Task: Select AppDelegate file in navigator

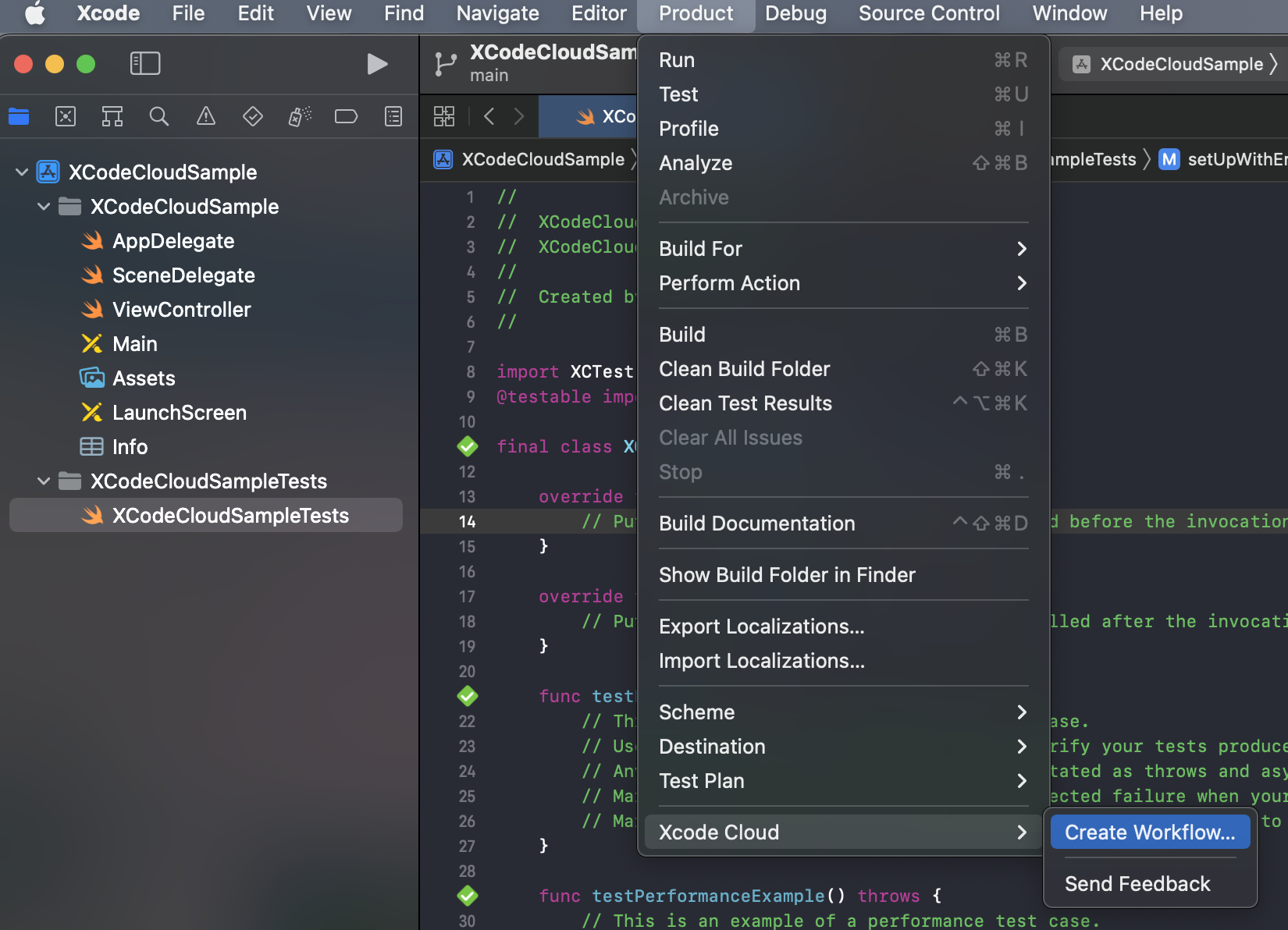Action: 173,241
